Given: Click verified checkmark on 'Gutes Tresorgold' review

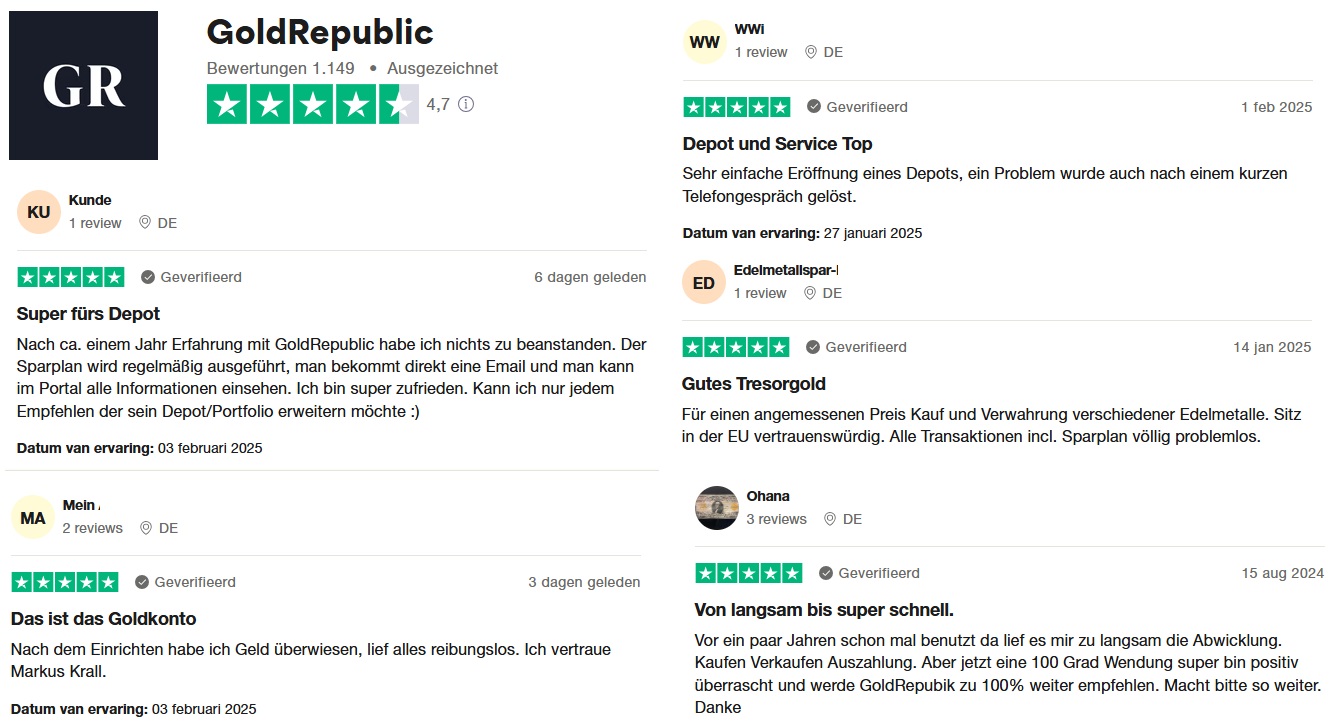Looking at the screenshot, I should pos(814,347).
